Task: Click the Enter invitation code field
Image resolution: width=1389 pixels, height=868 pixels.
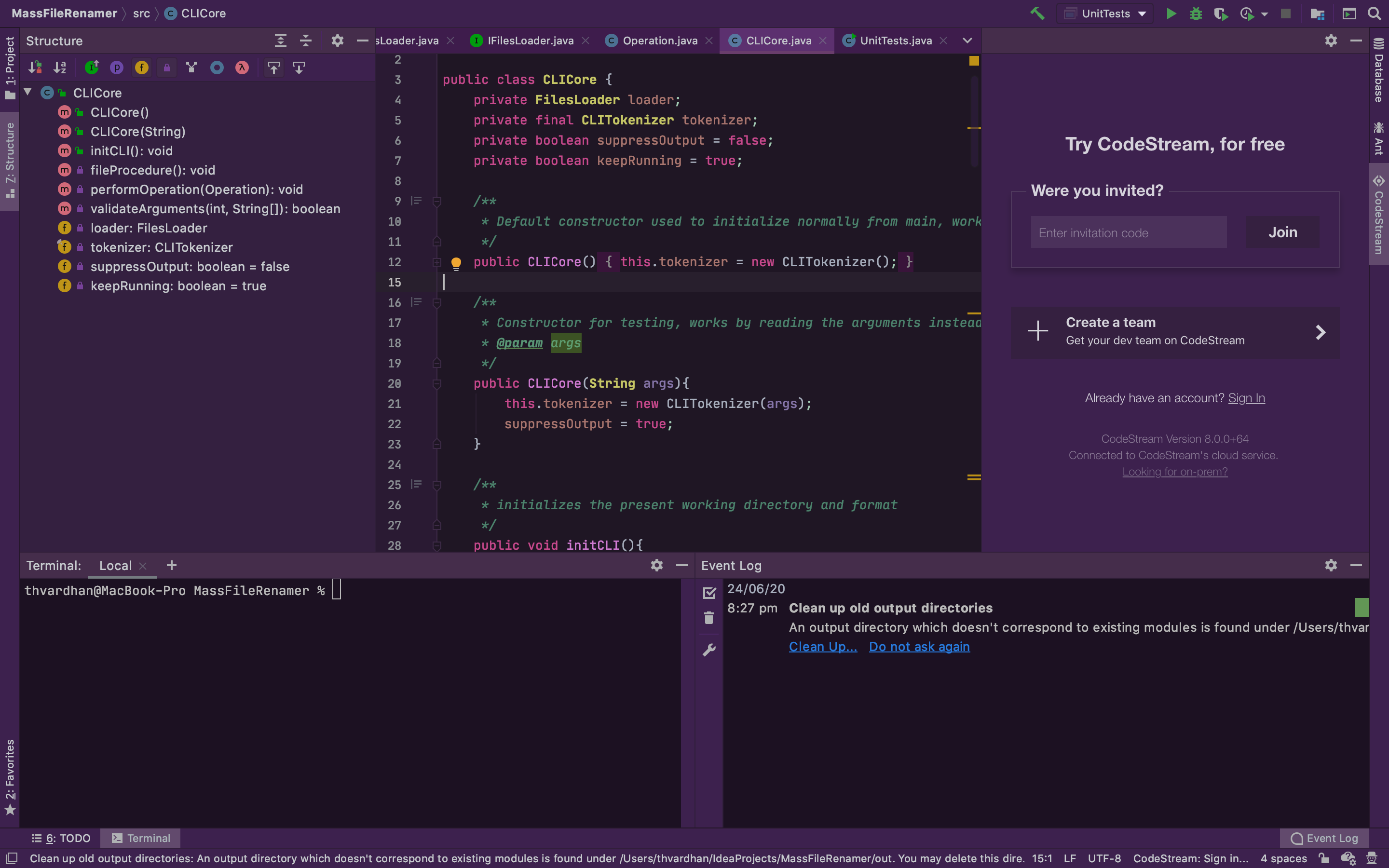Action: [x=1128, y=232]
